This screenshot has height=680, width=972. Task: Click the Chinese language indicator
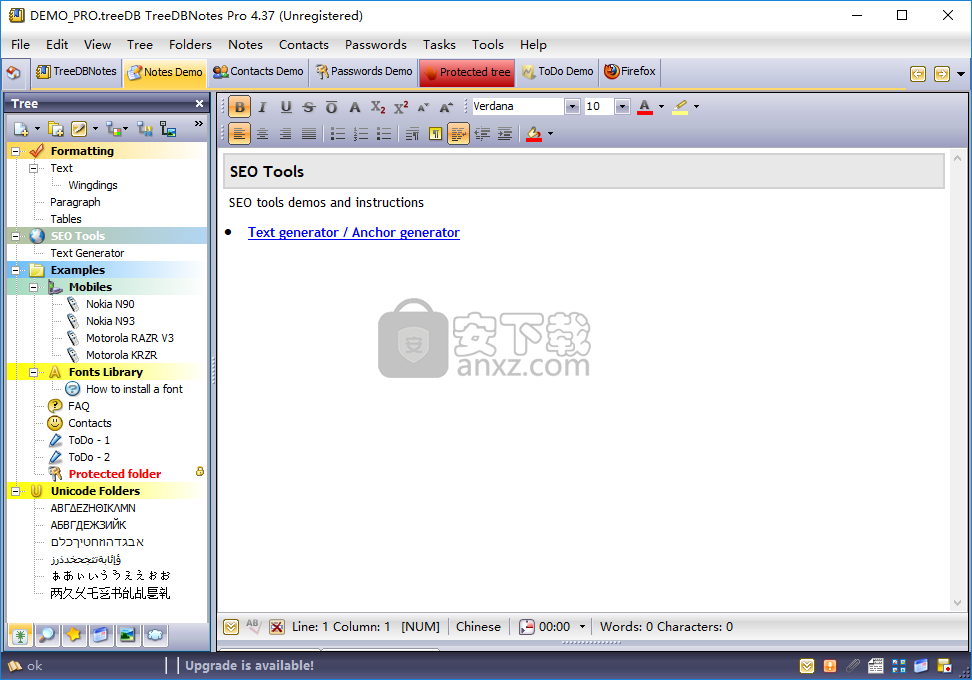point(478,627)
